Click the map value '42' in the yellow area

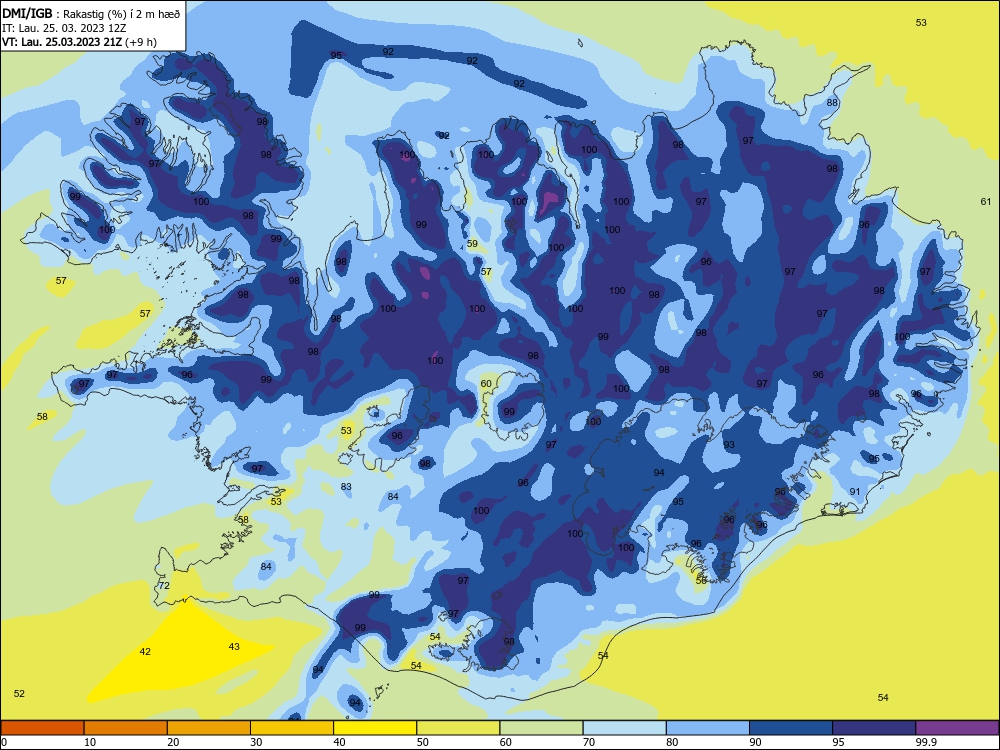[145, 652]
